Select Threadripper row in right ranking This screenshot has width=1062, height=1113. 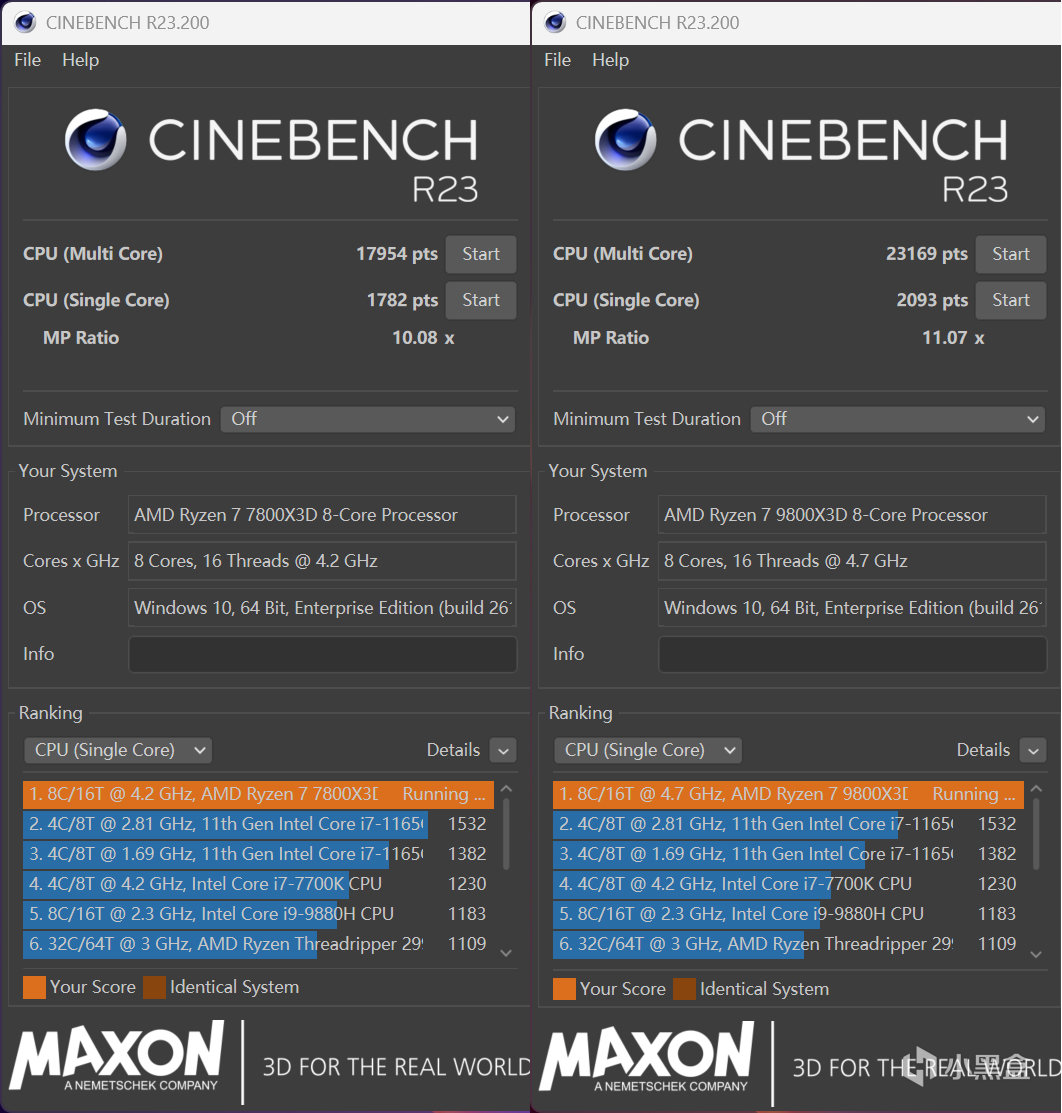[788, 944]
